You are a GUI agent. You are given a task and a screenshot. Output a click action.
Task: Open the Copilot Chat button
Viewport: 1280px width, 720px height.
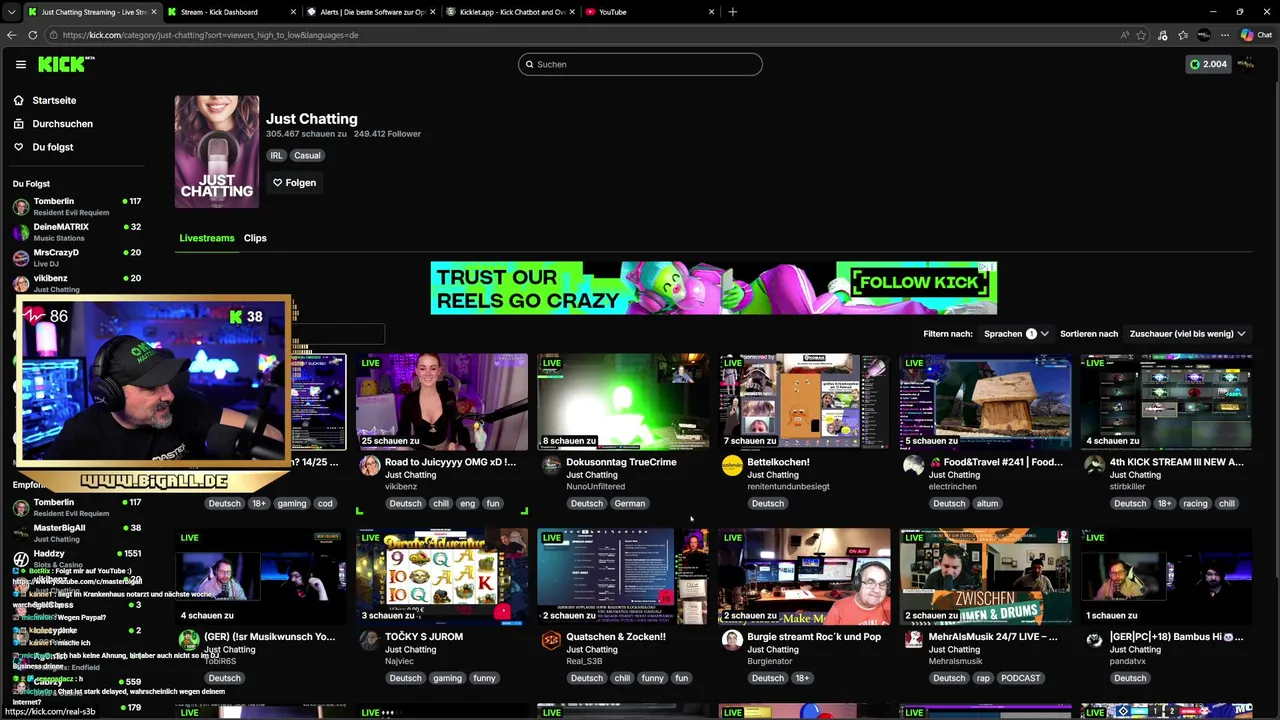point(1256,35)
